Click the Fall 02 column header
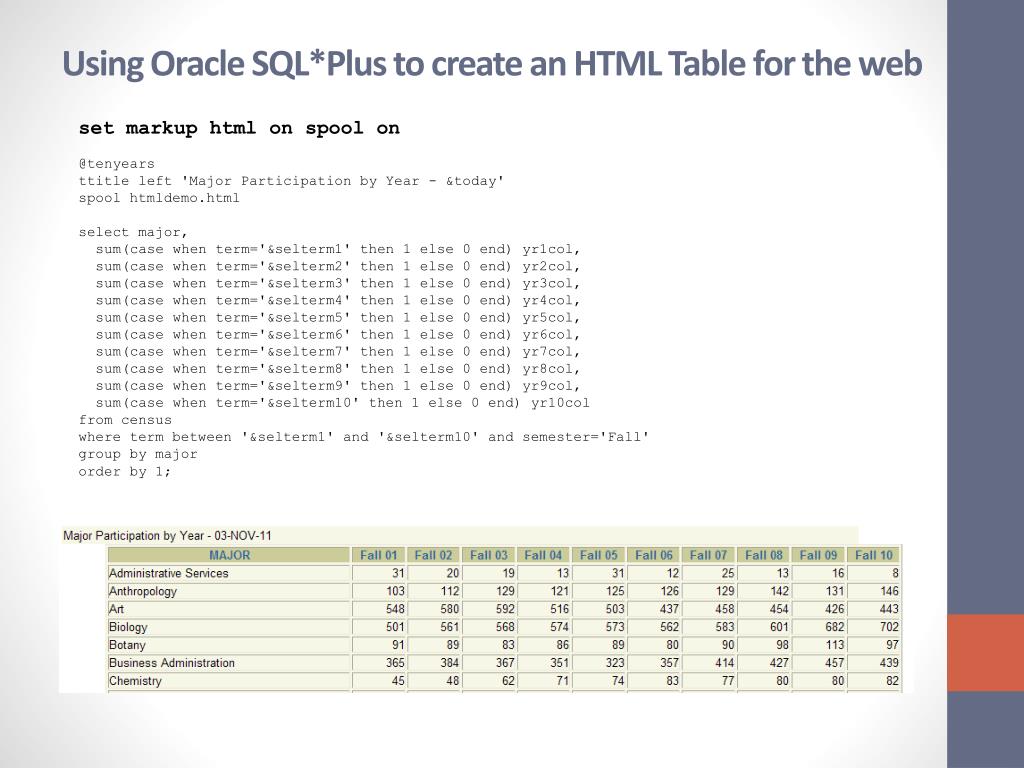Viewport: 1024px width, 768px height. pos(434,555)
